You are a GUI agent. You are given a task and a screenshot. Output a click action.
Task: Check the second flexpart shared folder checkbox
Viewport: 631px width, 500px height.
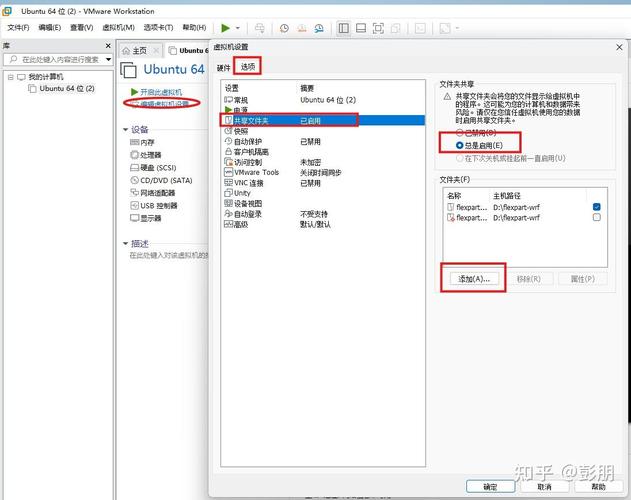point(597,217)
